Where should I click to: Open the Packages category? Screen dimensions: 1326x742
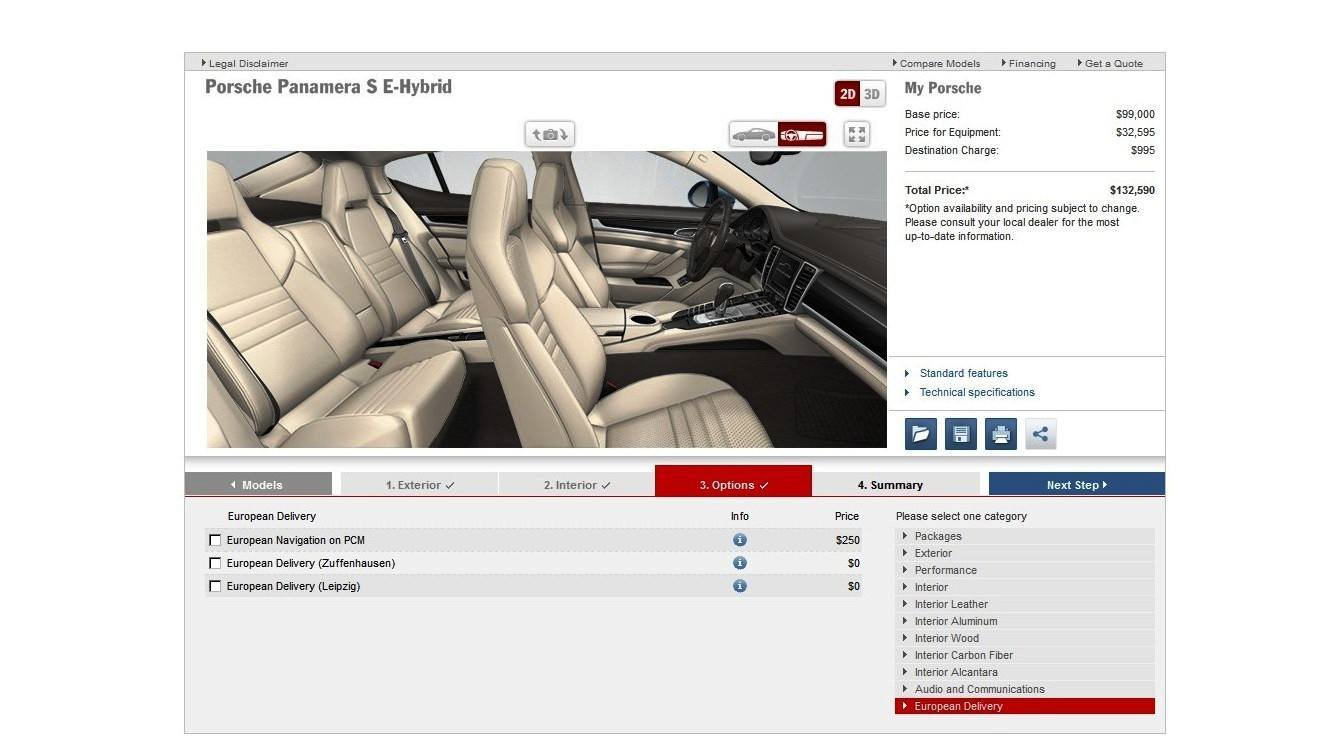click(x=1025, y=536)
